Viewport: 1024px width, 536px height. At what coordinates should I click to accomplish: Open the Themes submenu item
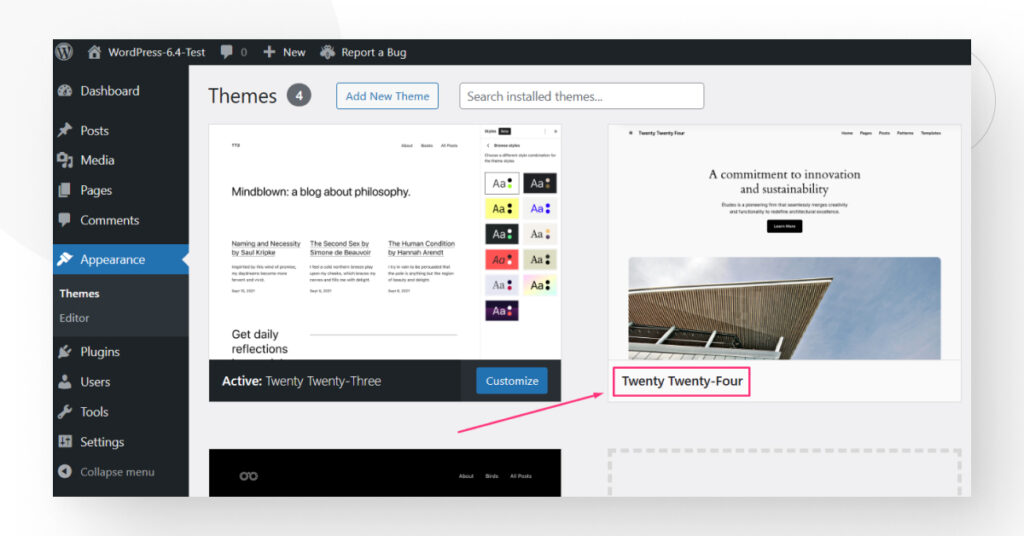[x=79, y=293]
